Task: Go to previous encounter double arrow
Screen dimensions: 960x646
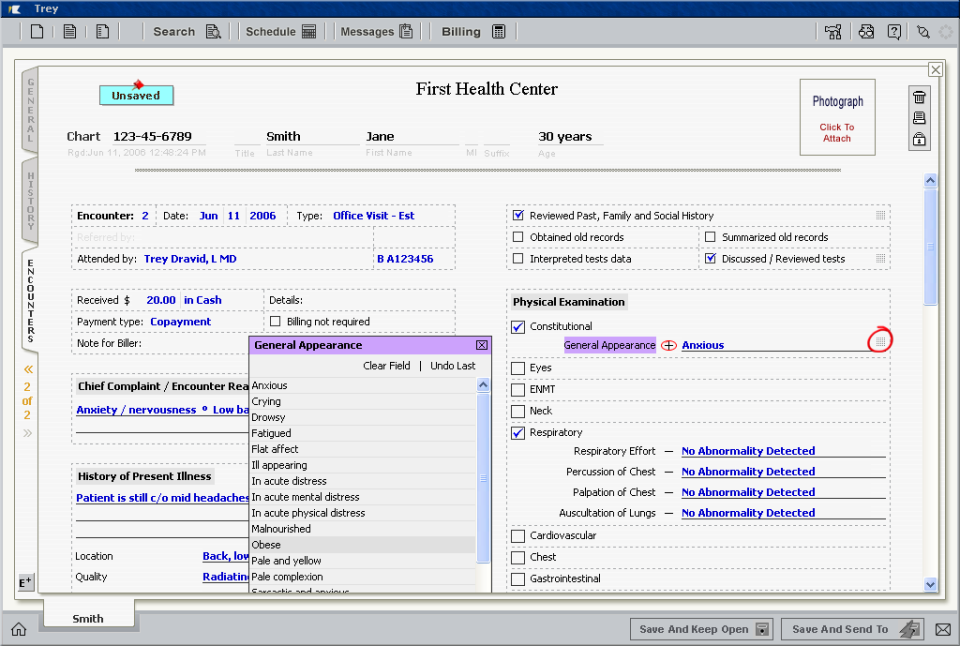Action: point(28,369)
